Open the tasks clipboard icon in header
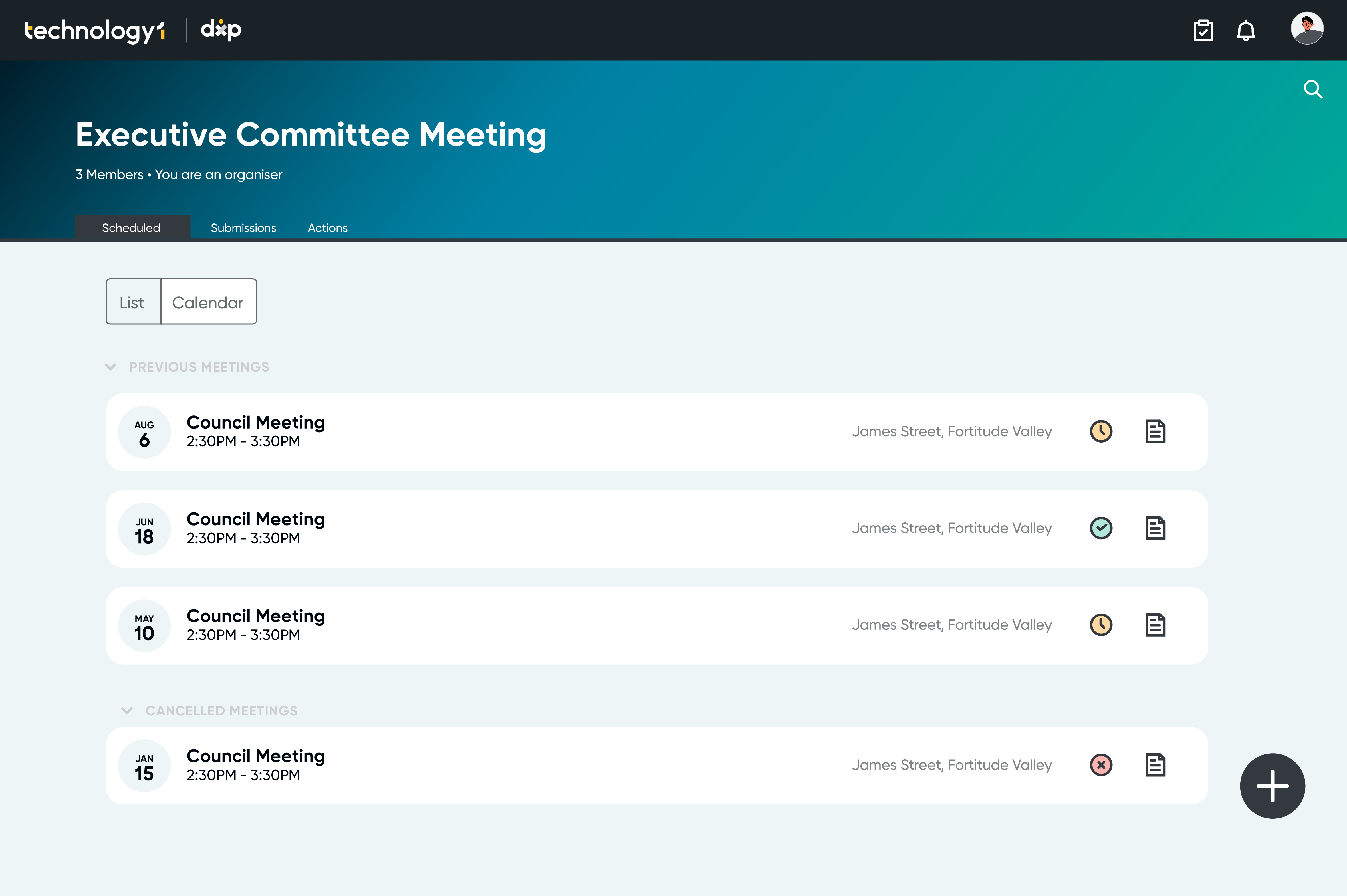The width and height of the screenshot is (1347, 896). pyautogui.click(x=1203, y=30)
